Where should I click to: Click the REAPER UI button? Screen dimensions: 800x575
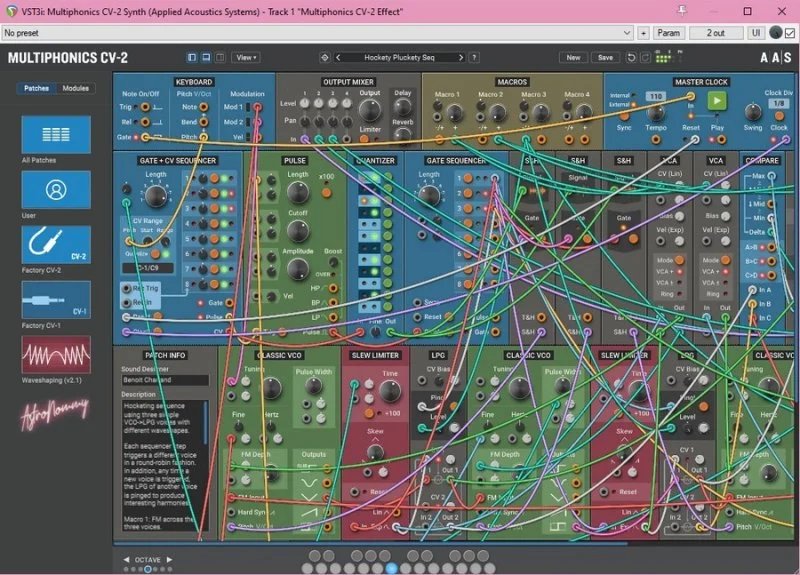(756, 33)
